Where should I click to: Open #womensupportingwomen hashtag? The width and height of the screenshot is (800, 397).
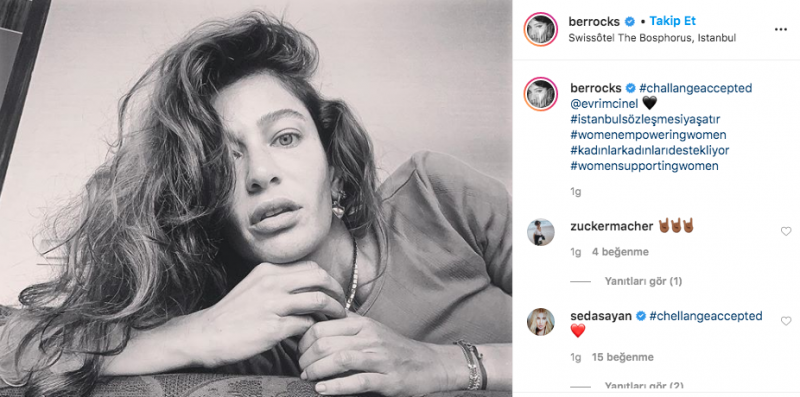(644, 166)
